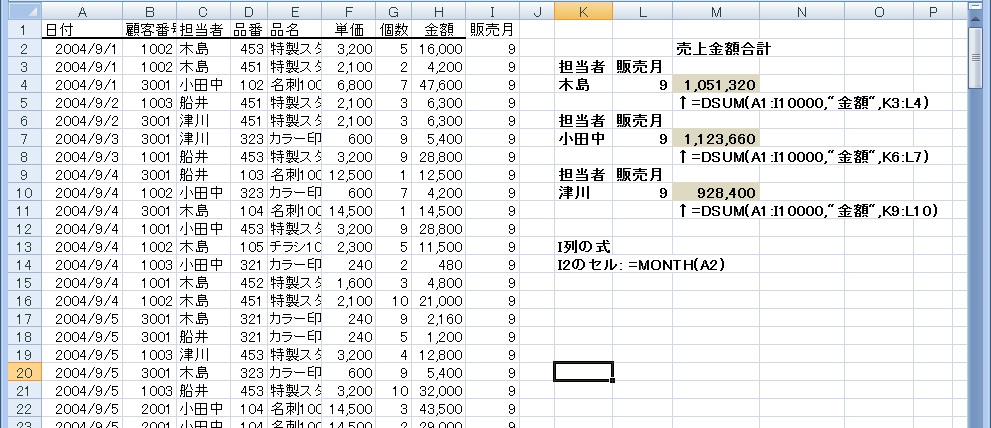Select the 津川 criteria cell in column K
The width and height of the screenshot is (991, 428).
click(x=583, y=191)
